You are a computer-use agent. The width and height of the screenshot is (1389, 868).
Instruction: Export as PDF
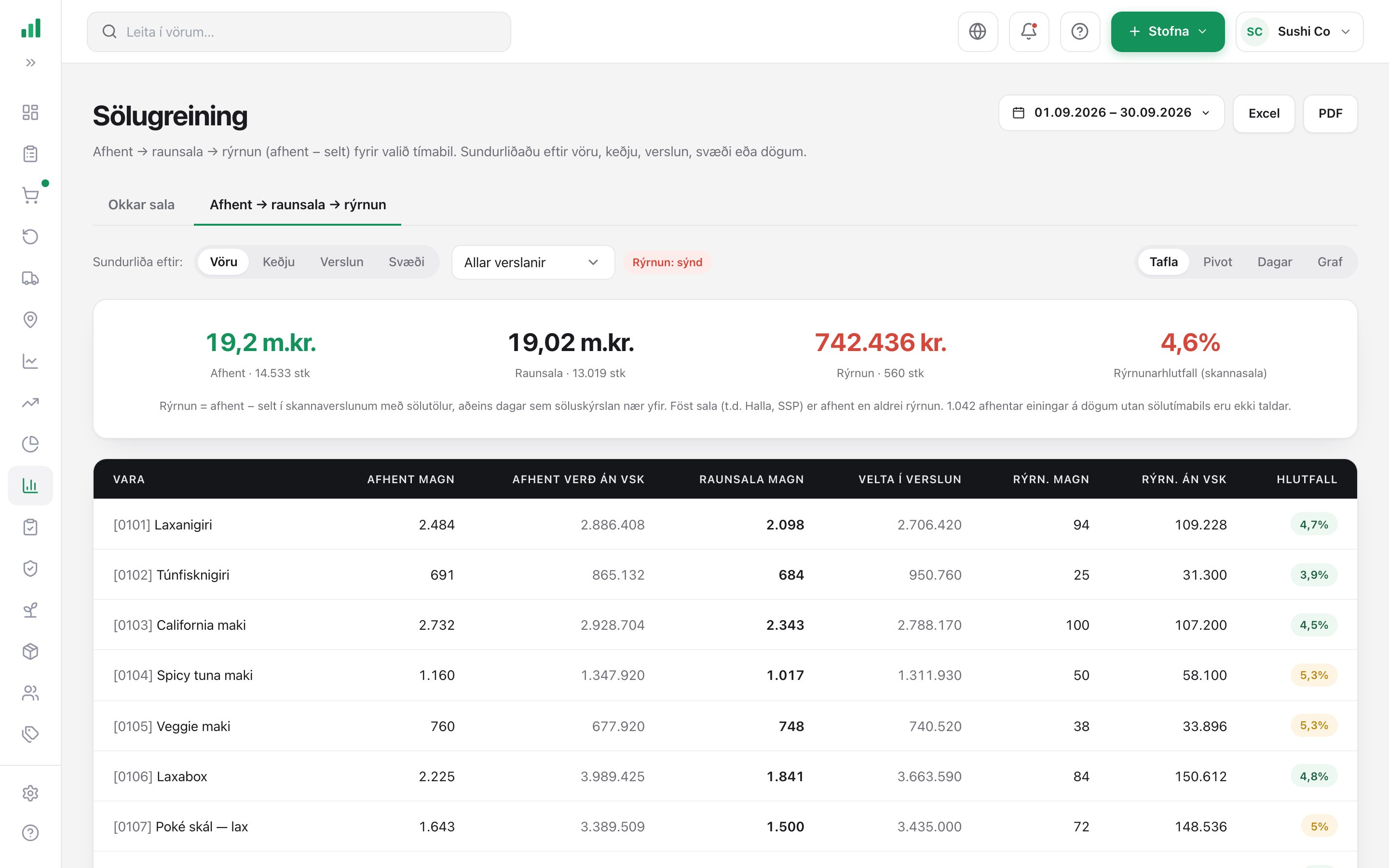coord(1330,114)
